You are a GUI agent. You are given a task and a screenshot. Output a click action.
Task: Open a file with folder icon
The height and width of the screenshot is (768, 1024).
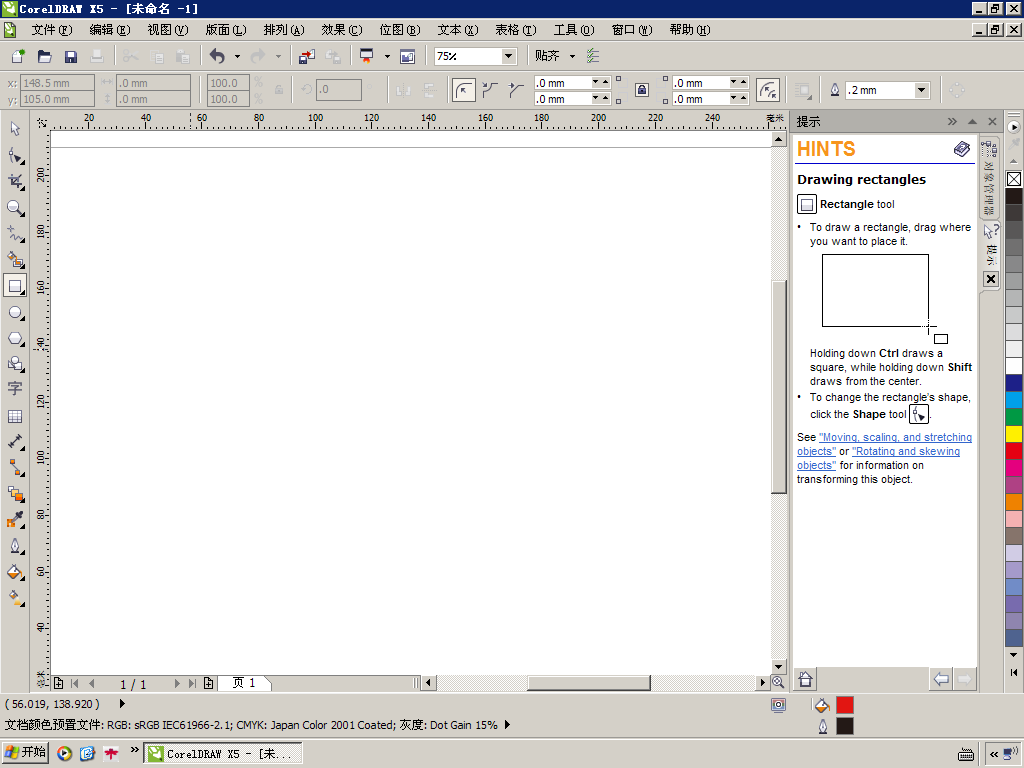click(44, 56)
